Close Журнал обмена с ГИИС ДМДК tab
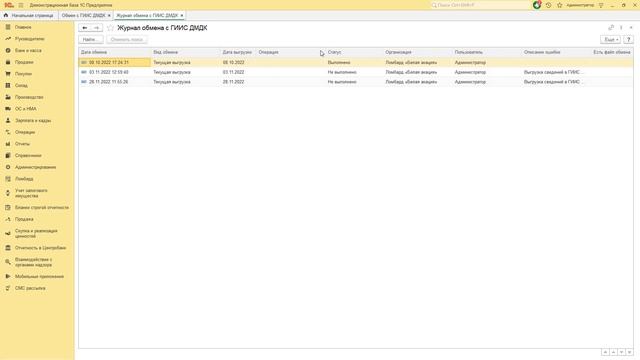This screenshot has width=640, height=360. click(x=182, y=16)
